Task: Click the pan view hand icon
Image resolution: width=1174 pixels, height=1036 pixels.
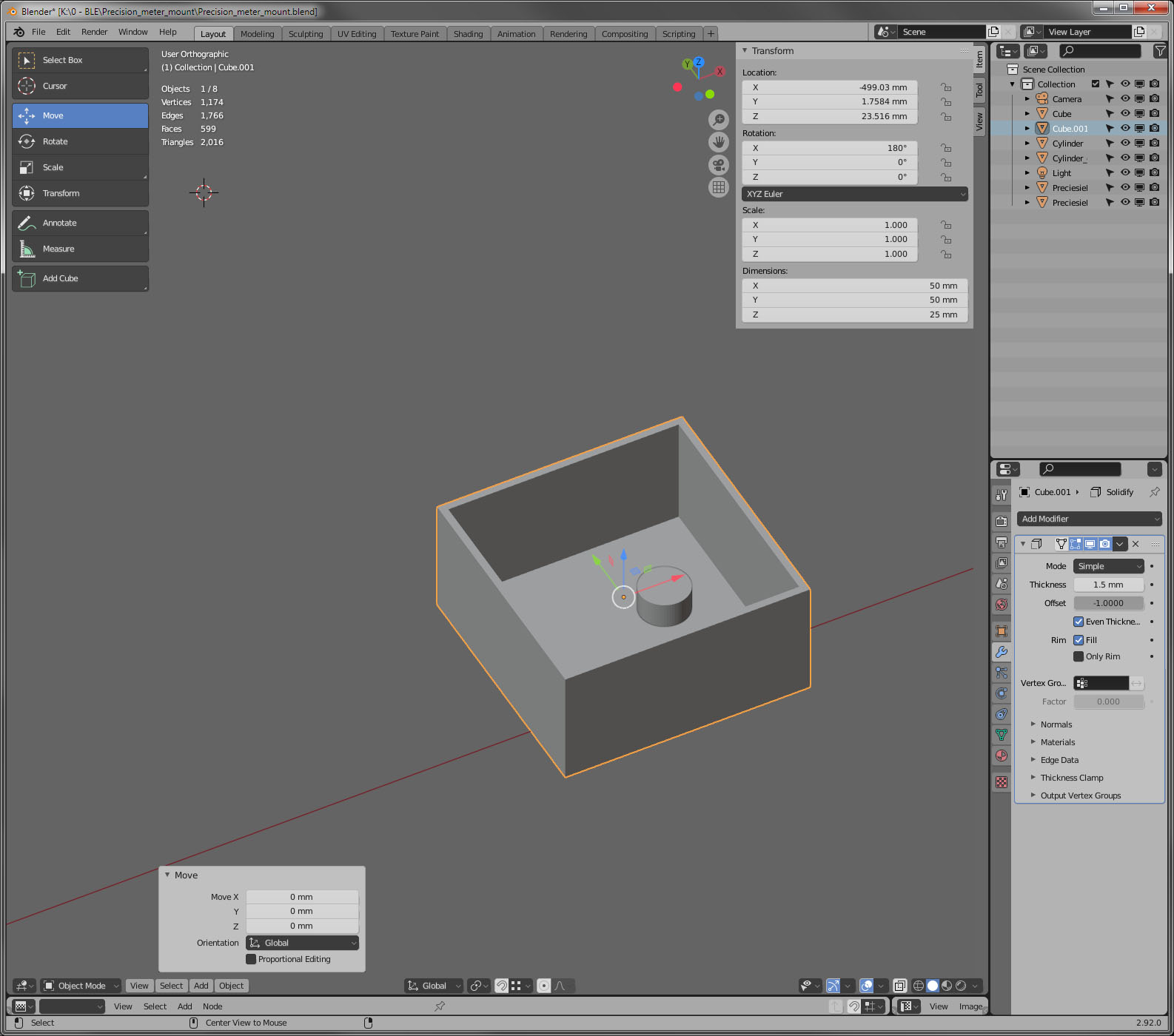Action: click(x=719, y=142)
